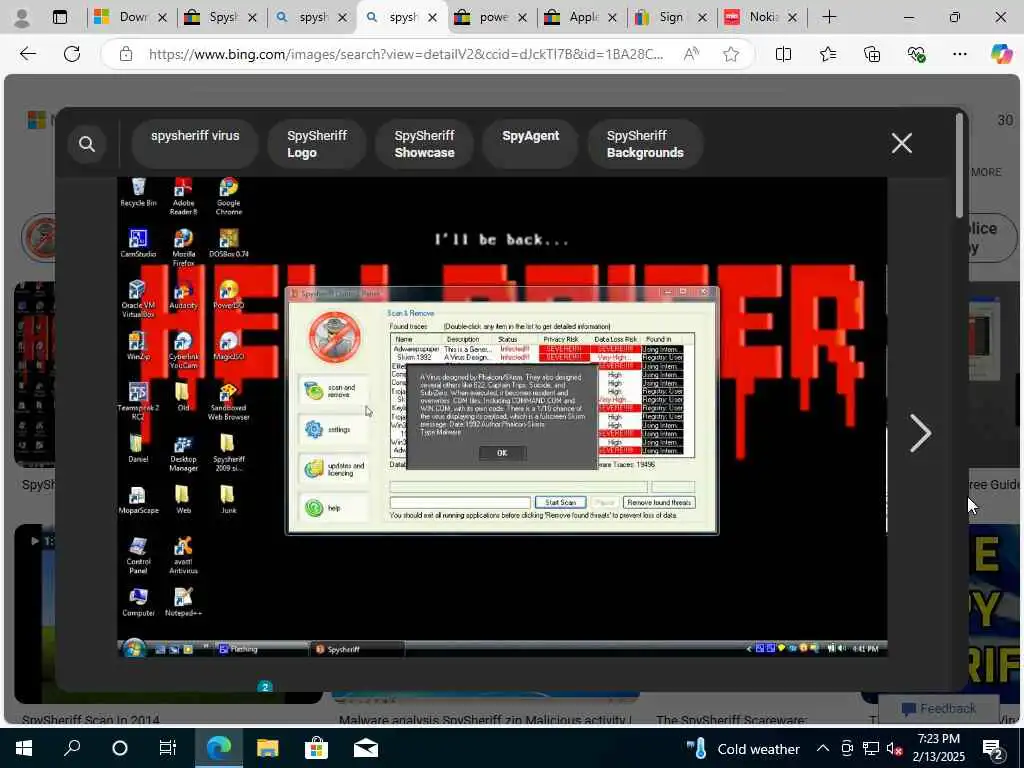Open File Explorer from taskbar
This screenshot has width=1024, height=768.
267,748
